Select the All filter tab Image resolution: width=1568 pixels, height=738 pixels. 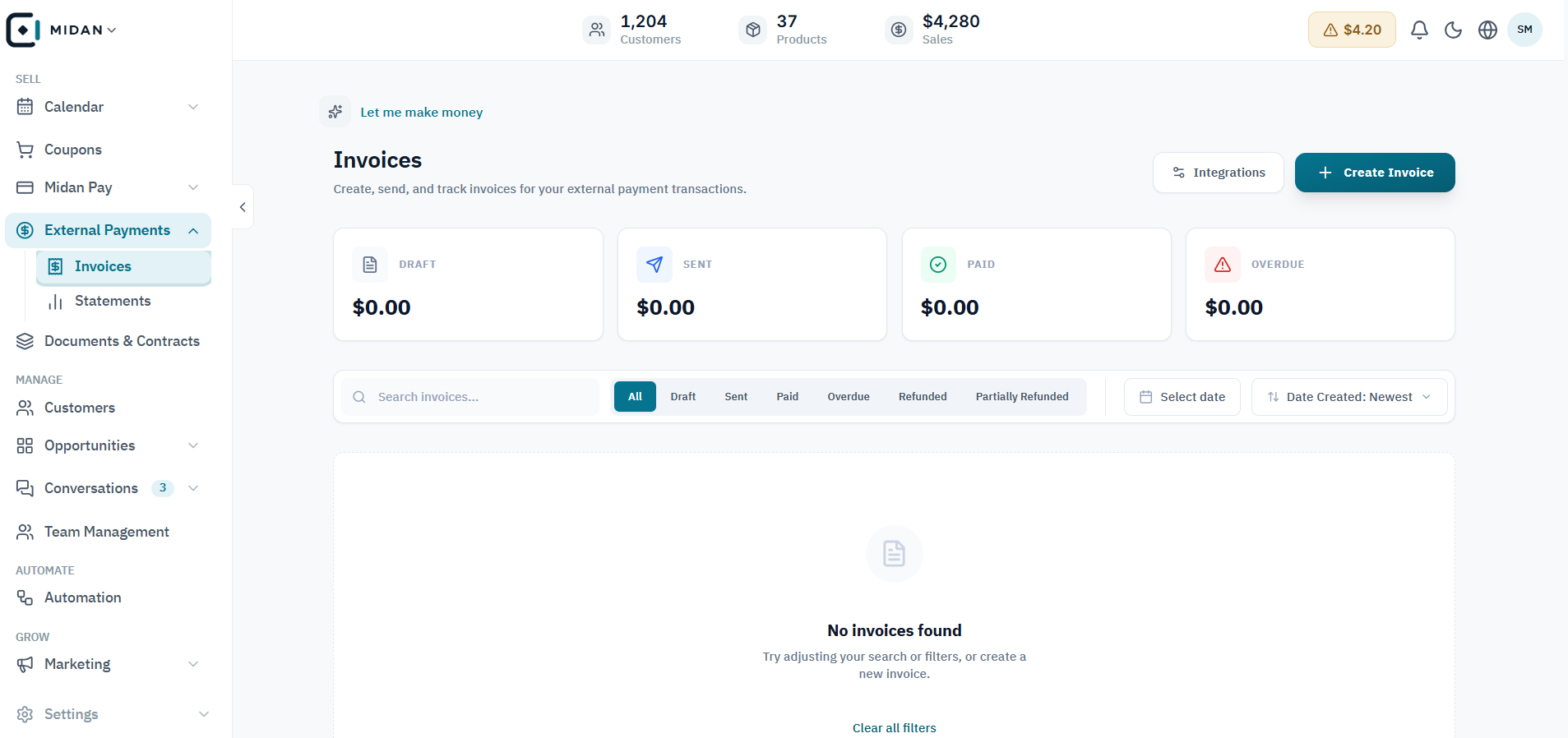pyautogui.click(x=635, y=397)
